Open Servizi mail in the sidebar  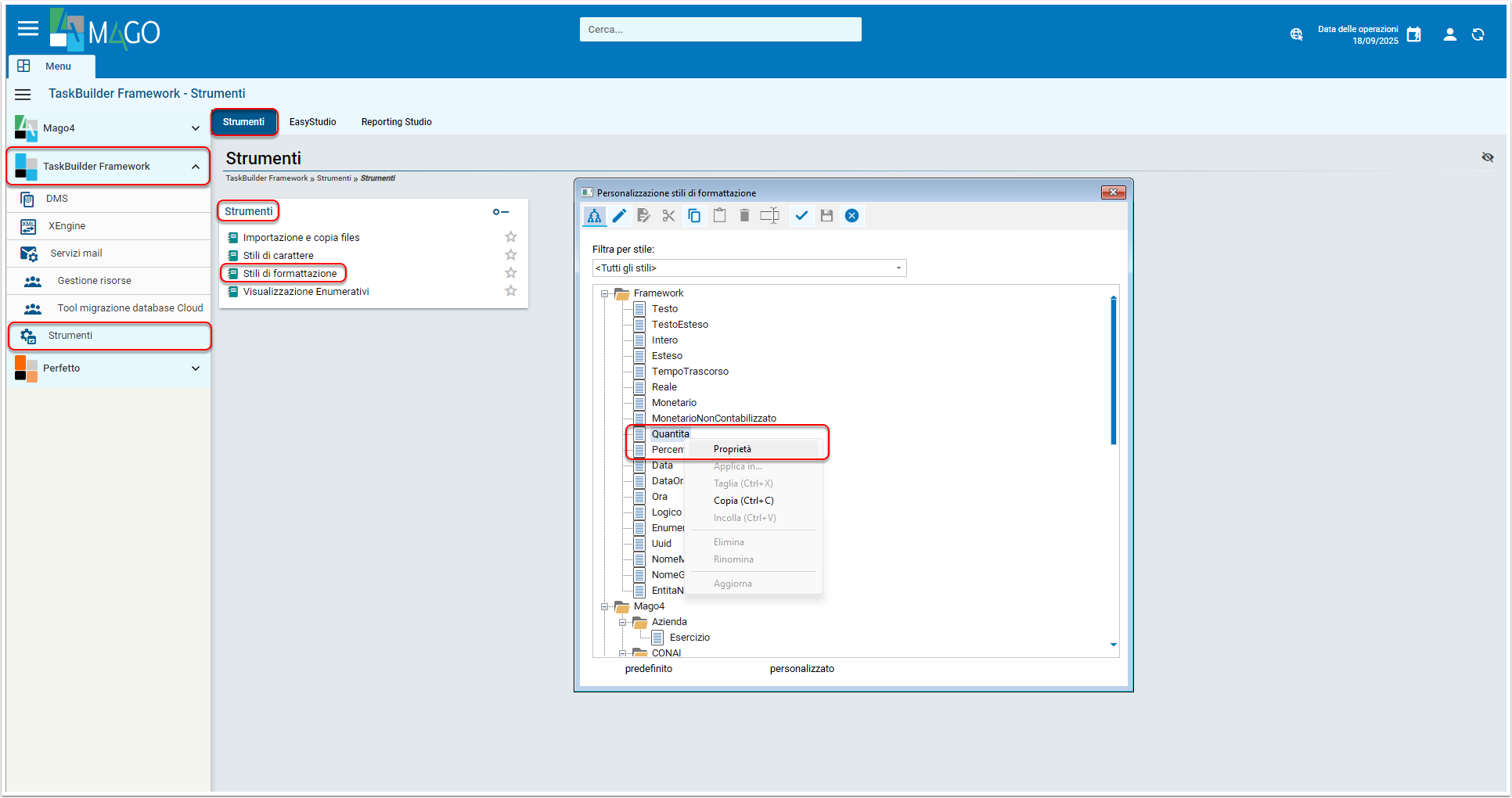click(110, 253)
